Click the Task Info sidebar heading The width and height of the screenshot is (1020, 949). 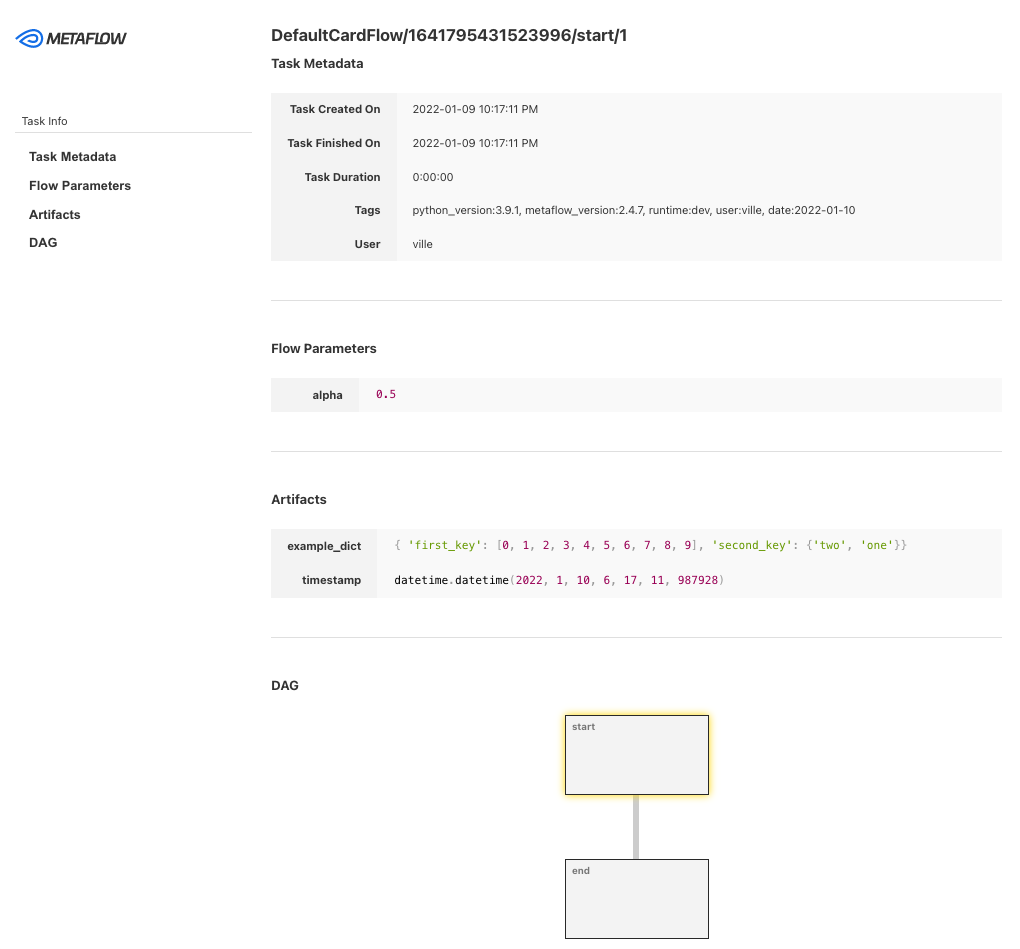click(45, 121)
